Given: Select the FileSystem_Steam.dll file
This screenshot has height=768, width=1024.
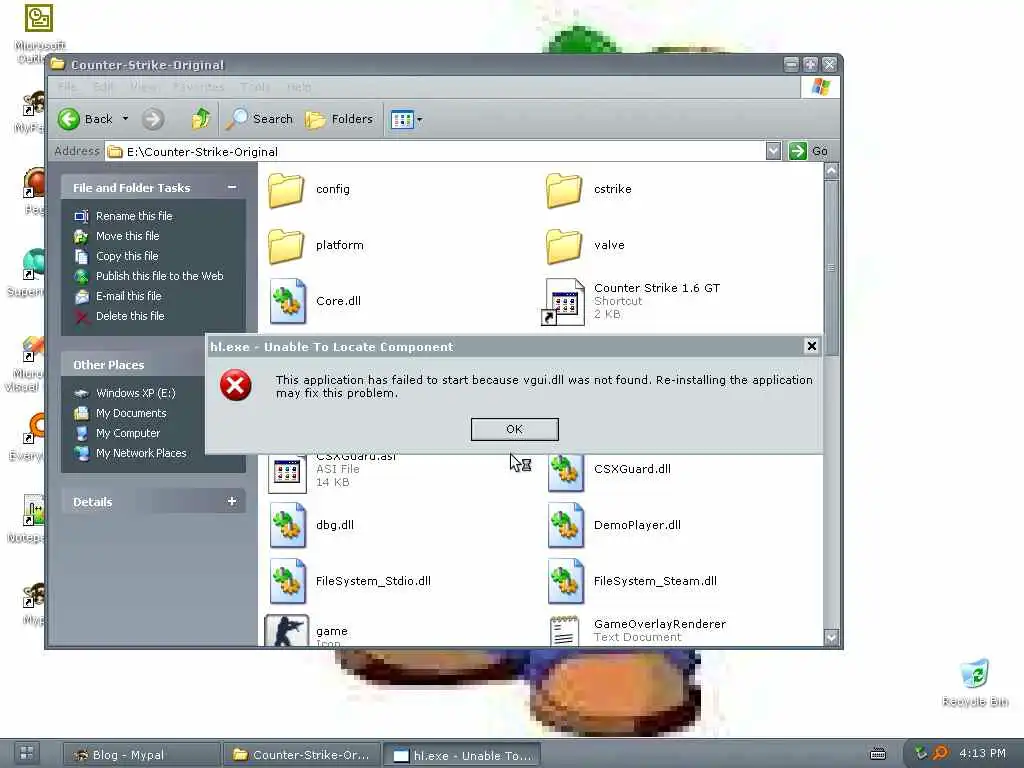Looking at the screenshot, I should tap(632, 581).
